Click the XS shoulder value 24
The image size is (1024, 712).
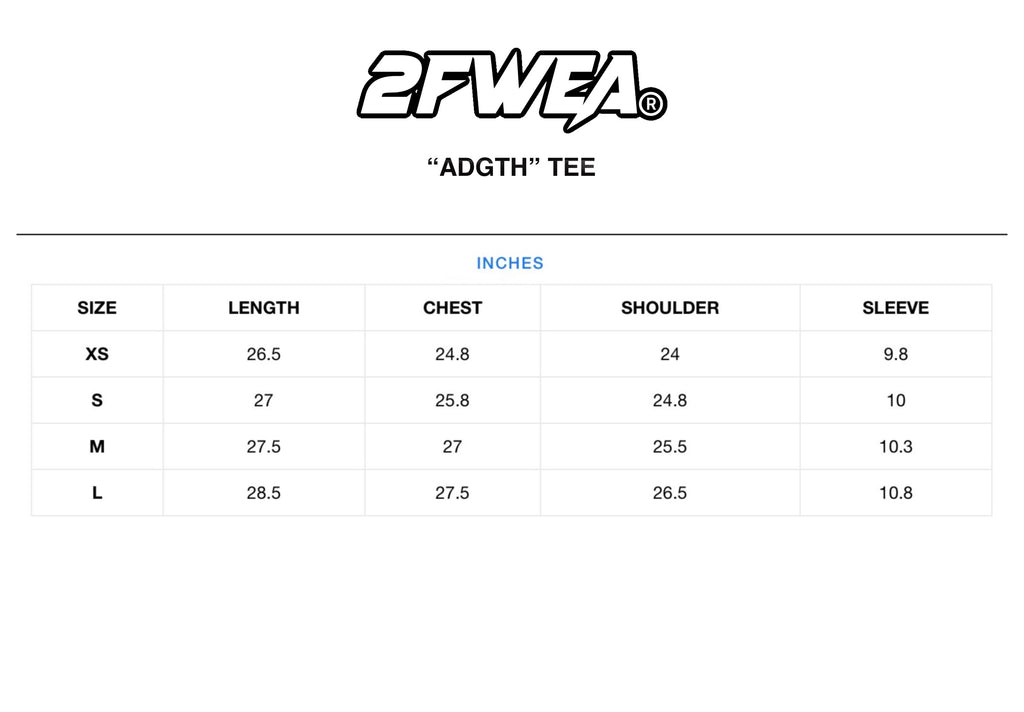point(670,354)
